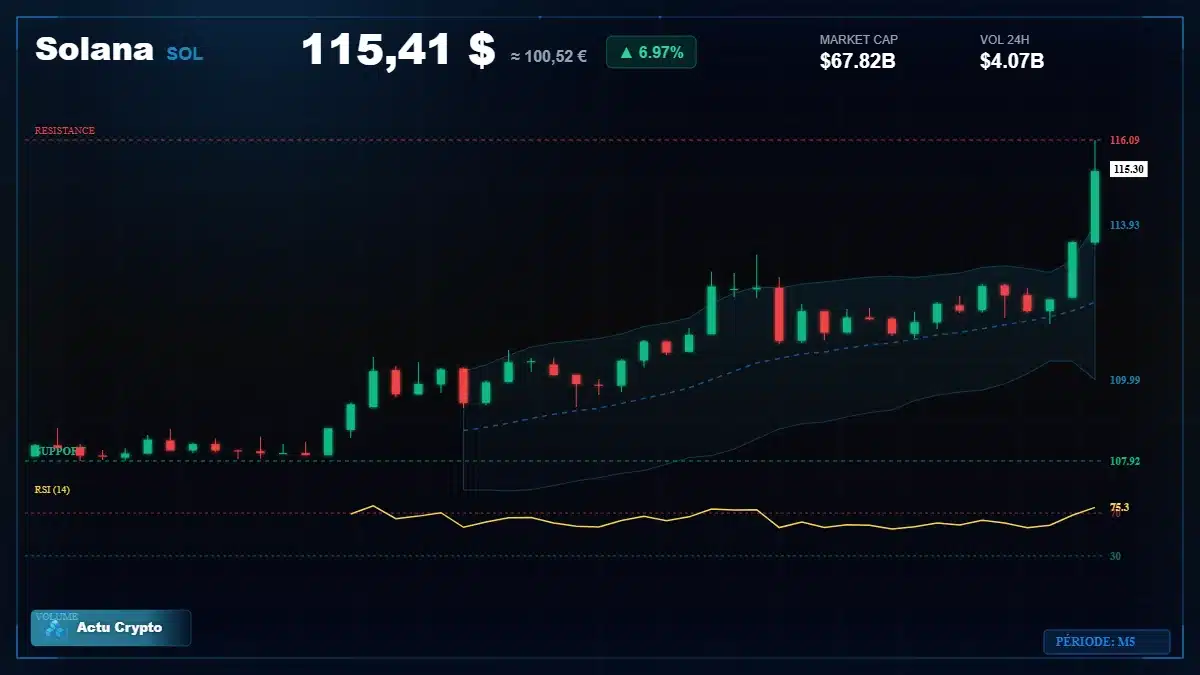Image resolution: width=1200 pixels, height=675 pixels.
Task: Click the 116.09 resistance price label
Action: click(x=1125, y=140)
